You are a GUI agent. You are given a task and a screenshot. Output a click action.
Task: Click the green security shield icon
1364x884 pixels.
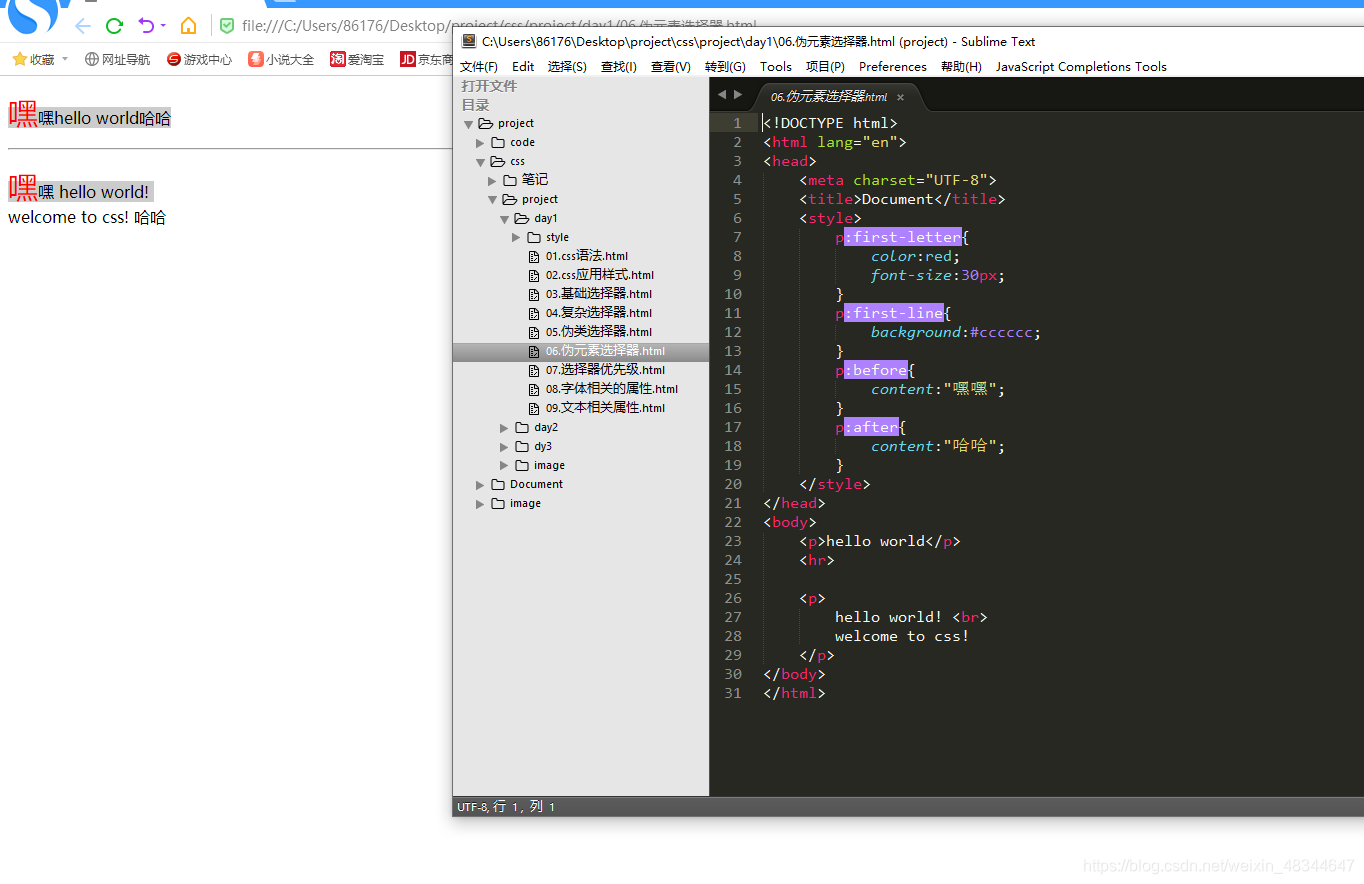[x=227, y=26]
